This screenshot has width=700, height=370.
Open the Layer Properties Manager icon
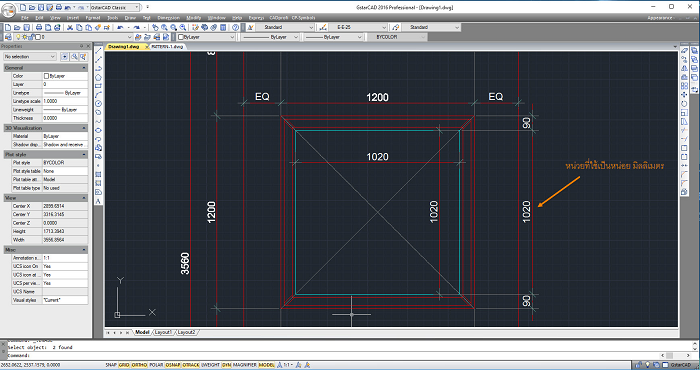coord(8,37)
